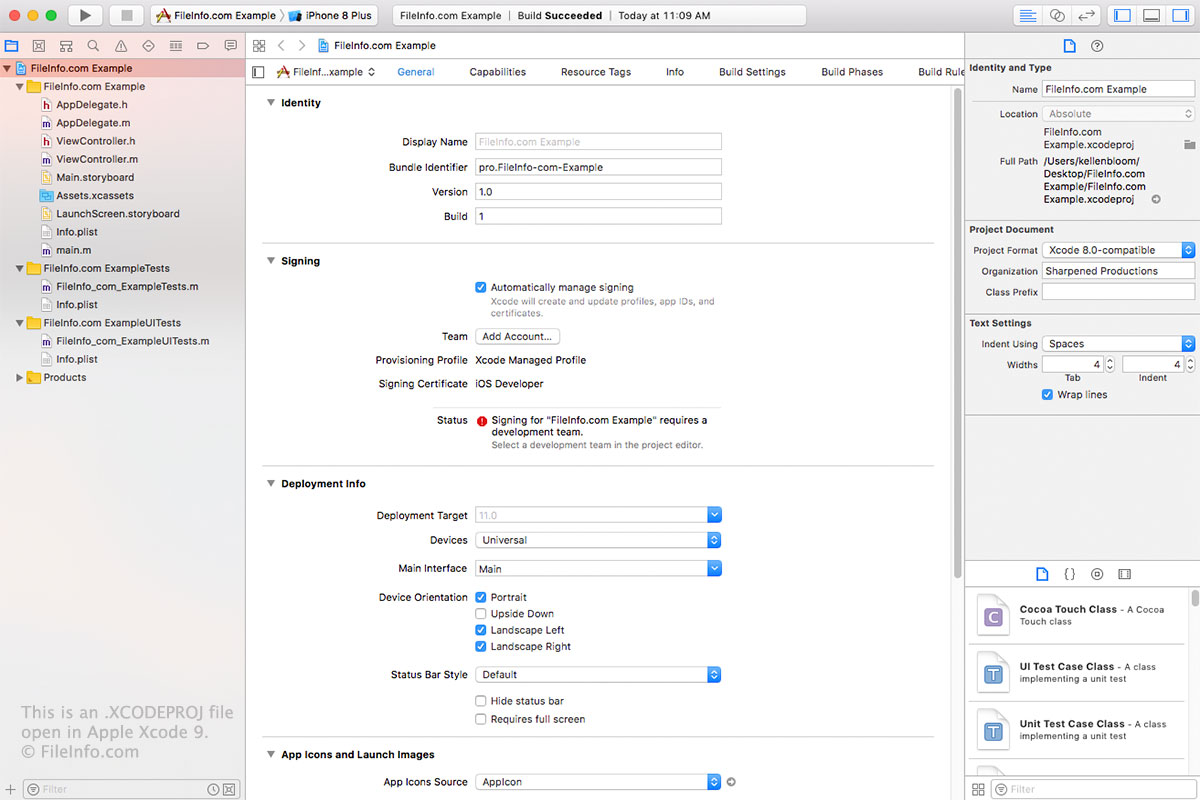Go back in editor history
The image size is (1200, 800).
click(282, 46)
